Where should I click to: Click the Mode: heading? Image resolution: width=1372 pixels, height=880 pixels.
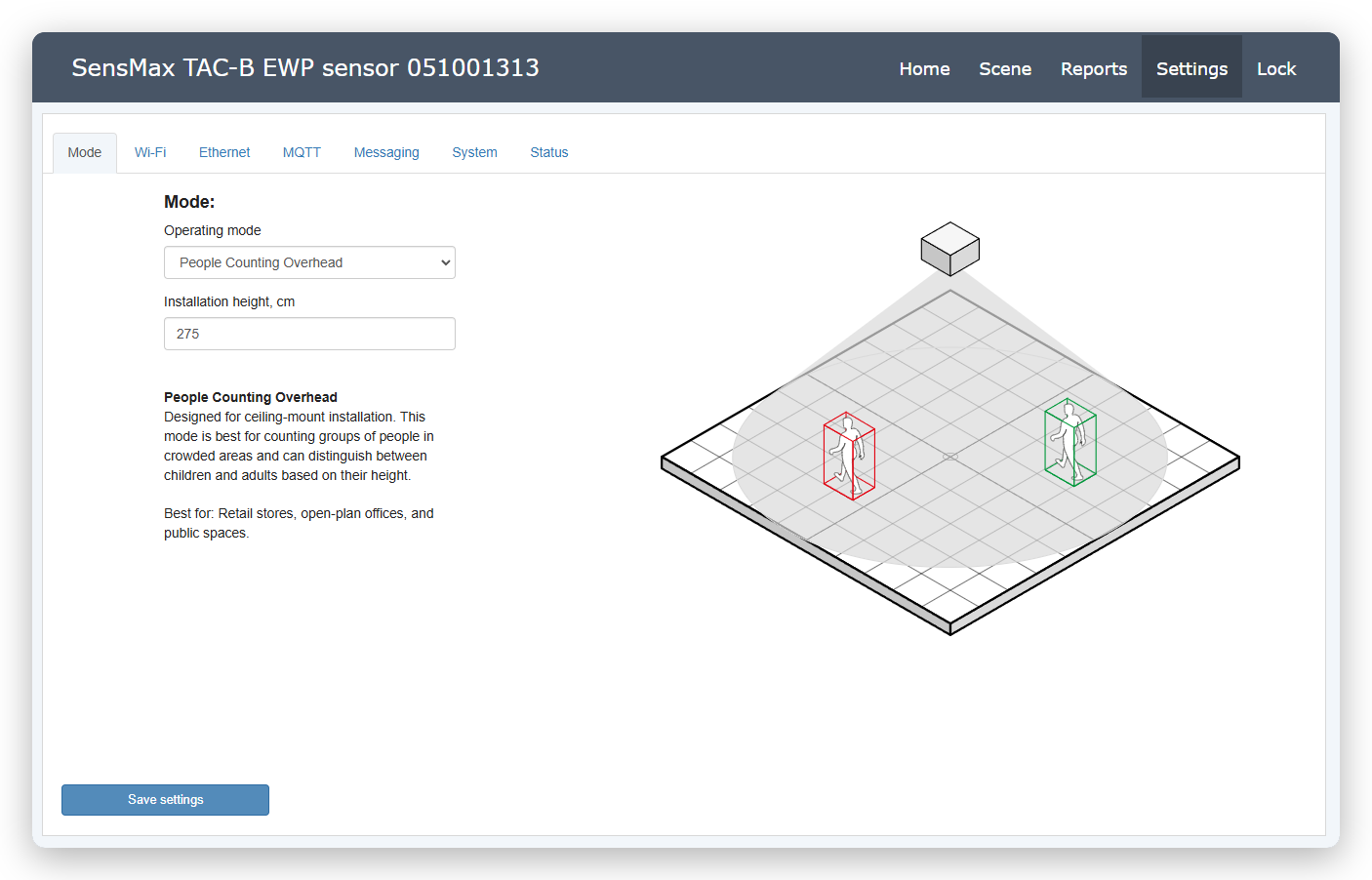tap(189, 202)
